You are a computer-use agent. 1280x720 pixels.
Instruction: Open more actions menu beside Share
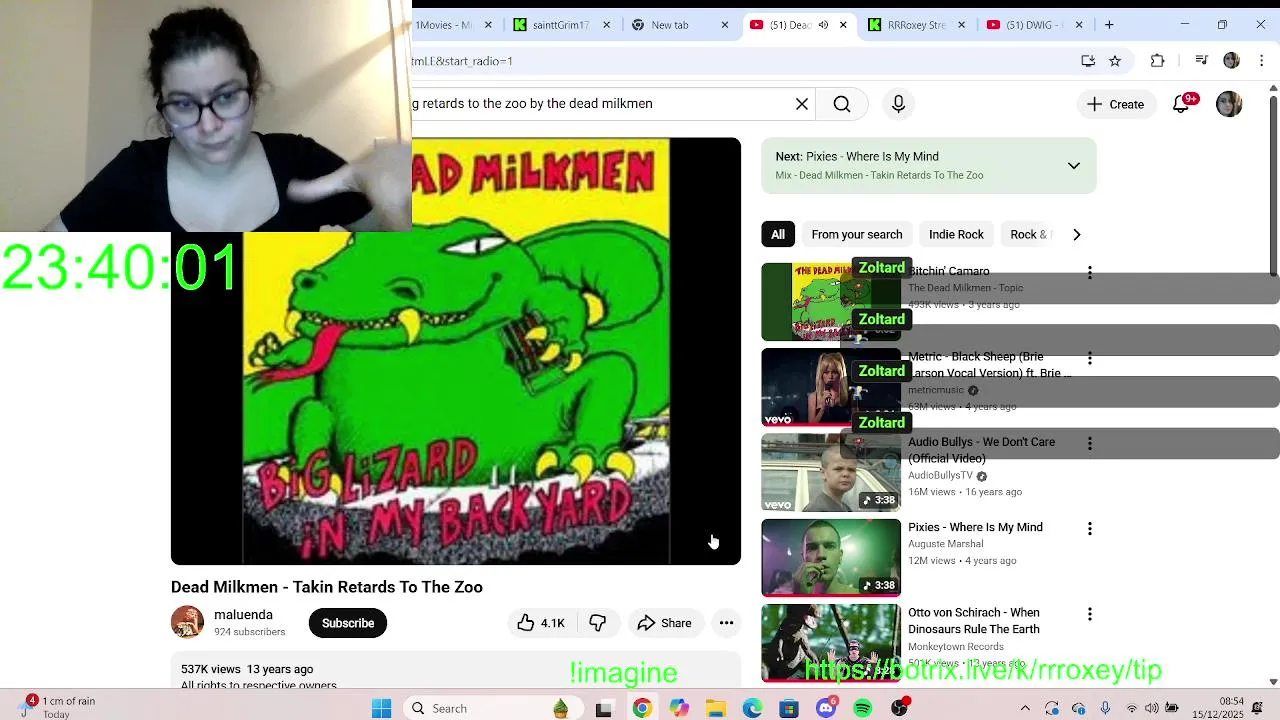[x=727, y=623]
